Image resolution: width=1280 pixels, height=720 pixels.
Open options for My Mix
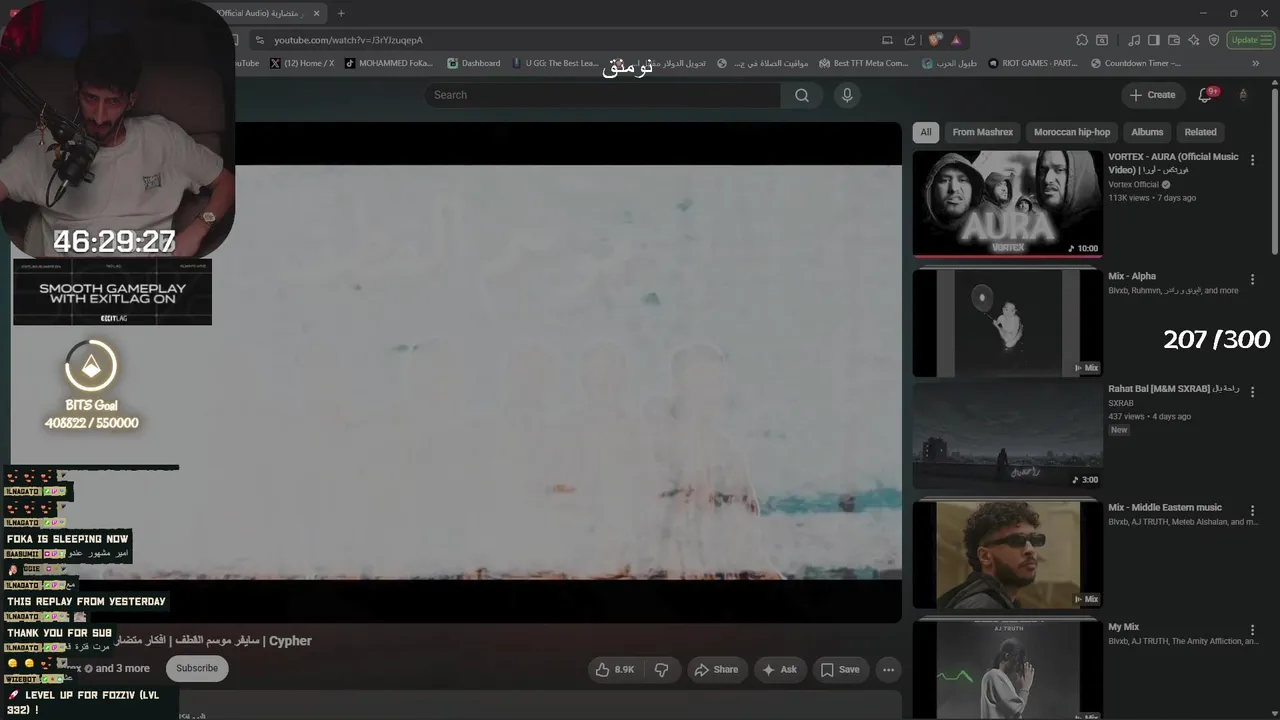pos(1252,630)
